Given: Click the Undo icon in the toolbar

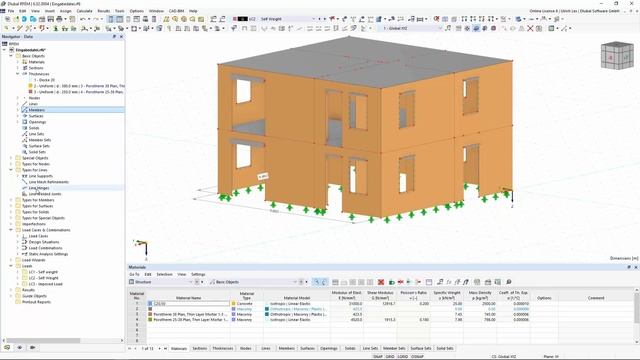Looking at the screenshot, I should [83, 19].
